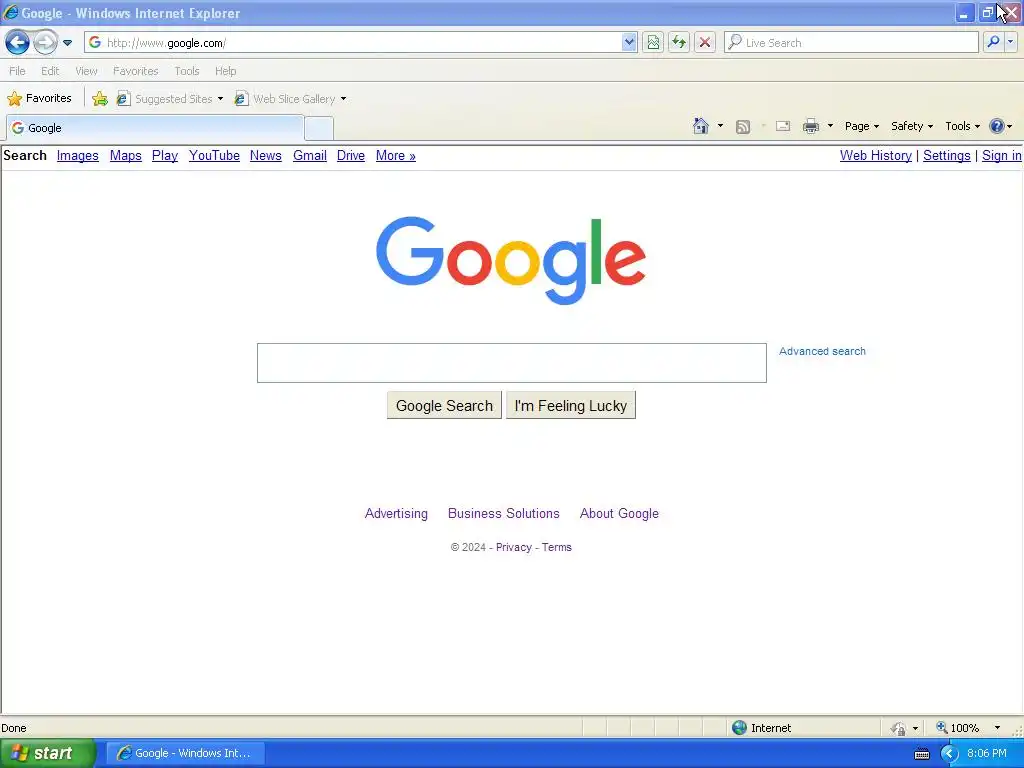Stop loading with the red X icon
Viewport: 1024px width, 768px height.
coord(705,42)
